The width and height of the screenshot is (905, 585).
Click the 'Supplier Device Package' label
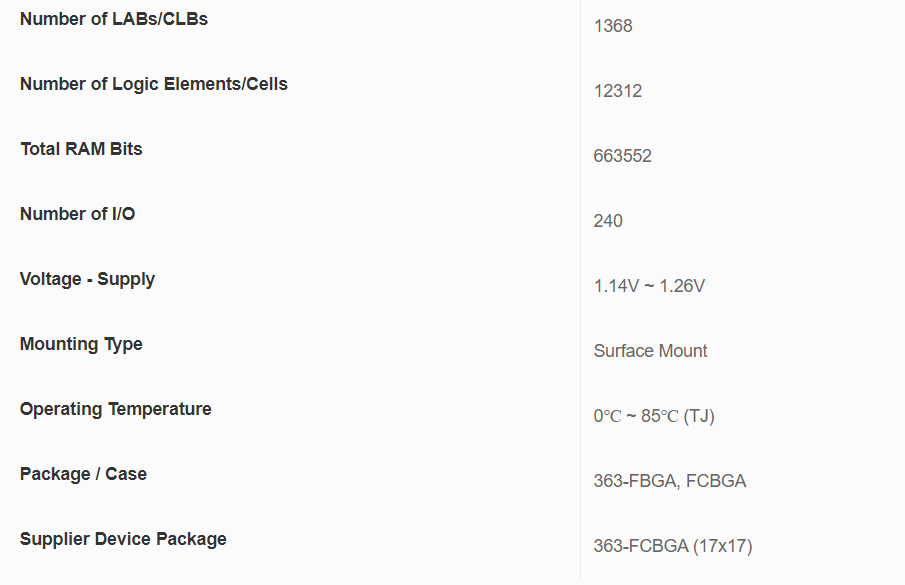123,539
